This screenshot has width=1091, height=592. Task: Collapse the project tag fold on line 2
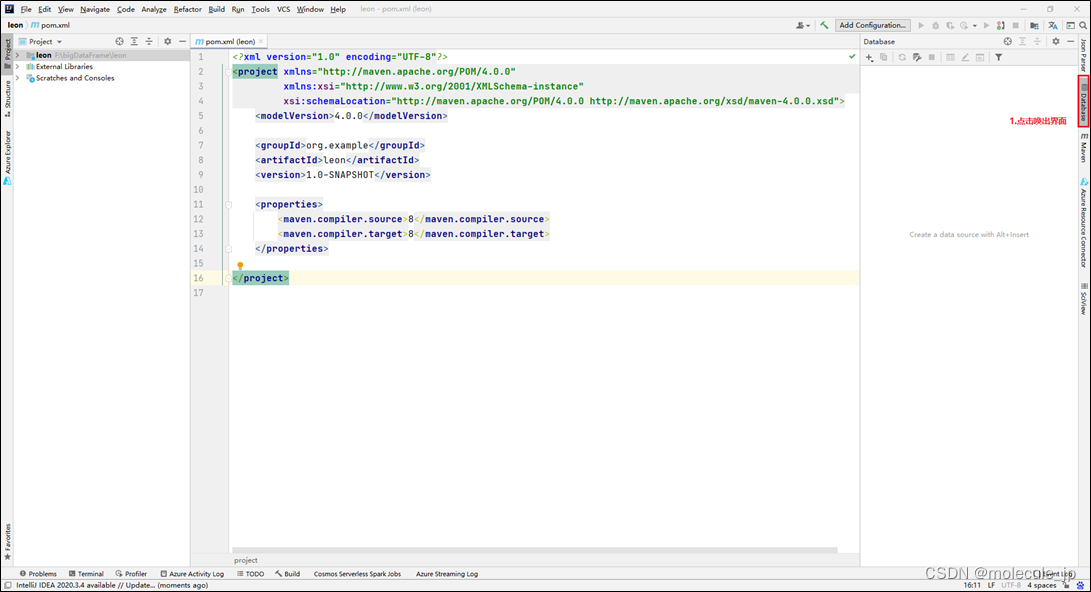[228, 72]
